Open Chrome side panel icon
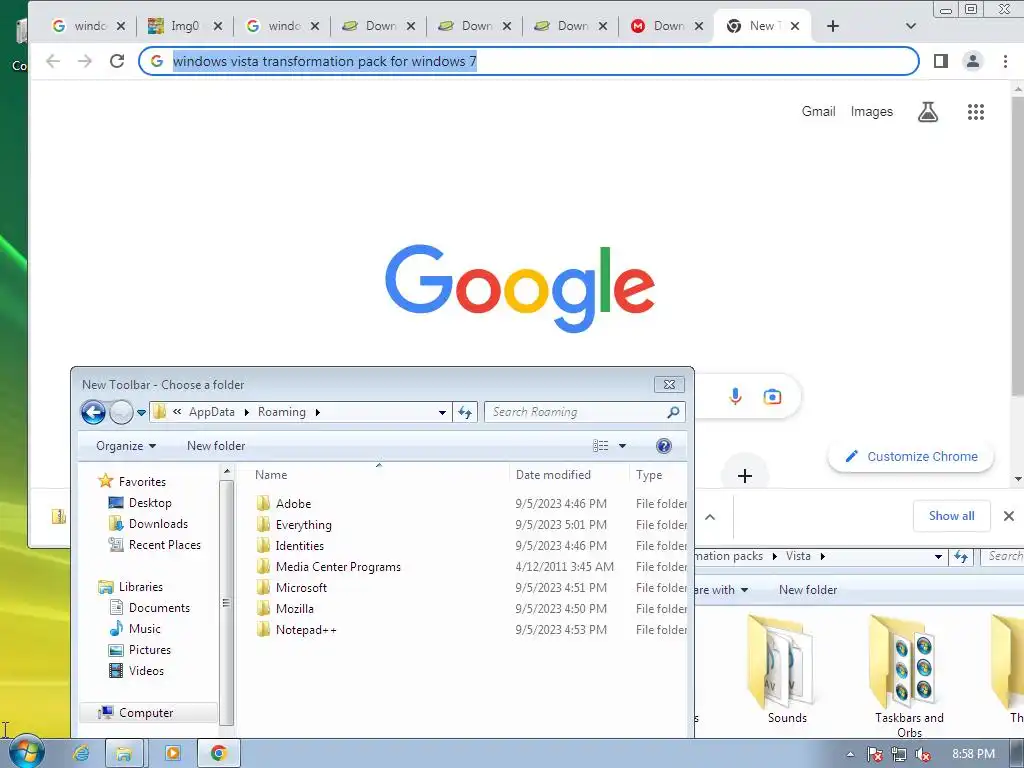 pyautogui.click(x=940, y=61)
